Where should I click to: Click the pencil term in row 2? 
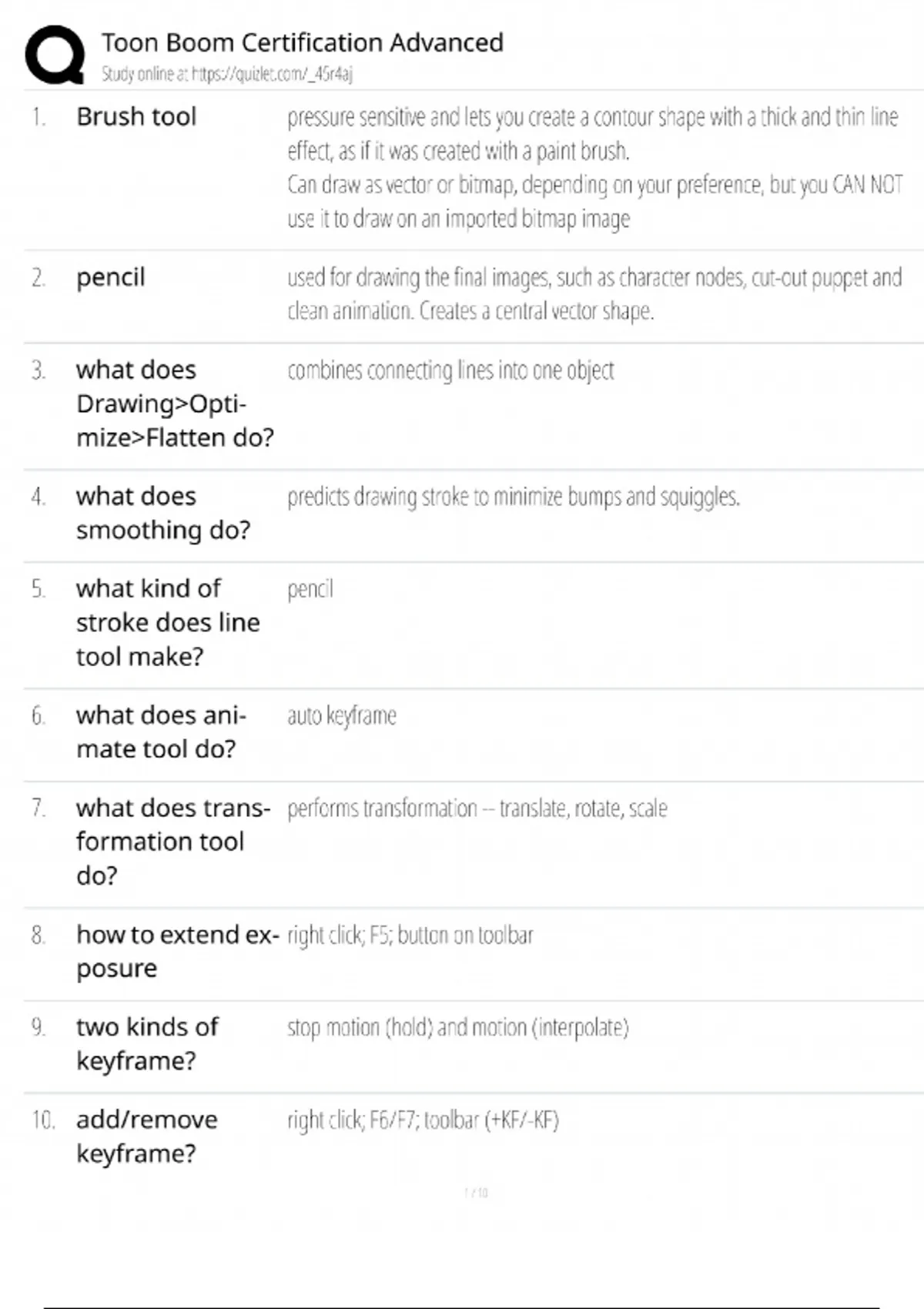pos(111,277)
